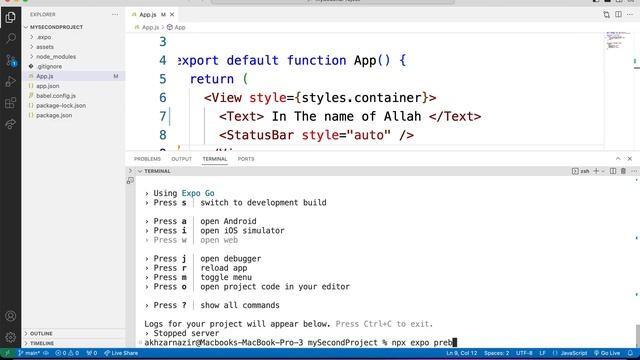Open the remote window indicator
The height and width of the screenshot is (360, 640).
pyautogui.click(x=7, y=353)
